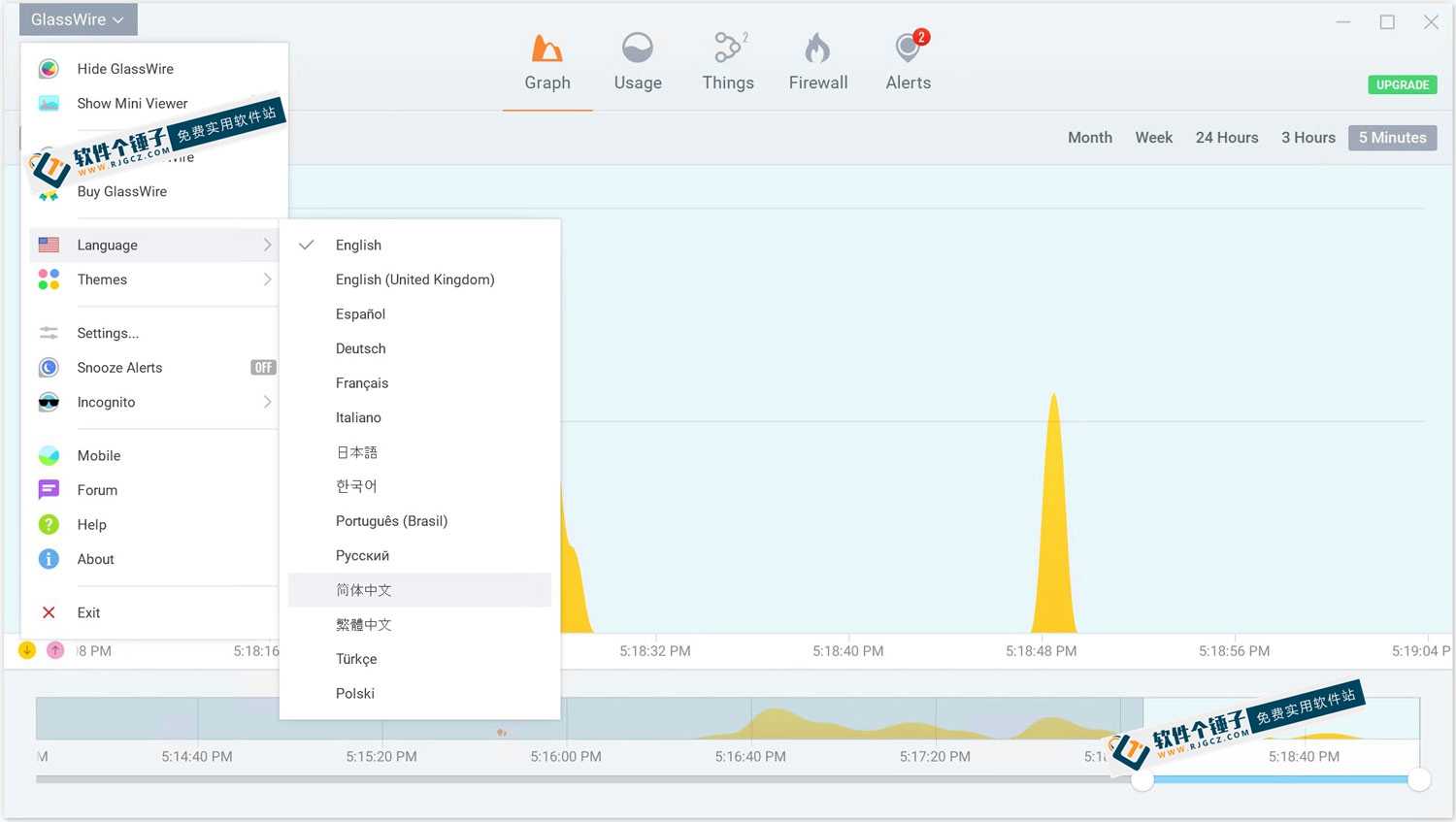The width and height of the screenshot is (1456, 822).
Task: Select the Month time range
Action: 1090,138
